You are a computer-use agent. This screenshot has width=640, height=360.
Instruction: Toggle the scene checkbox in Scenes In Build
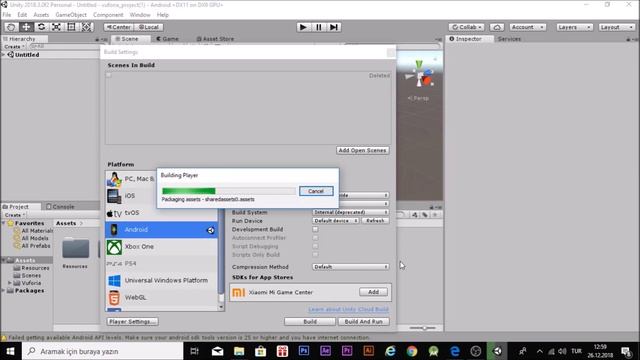point(109,75)
